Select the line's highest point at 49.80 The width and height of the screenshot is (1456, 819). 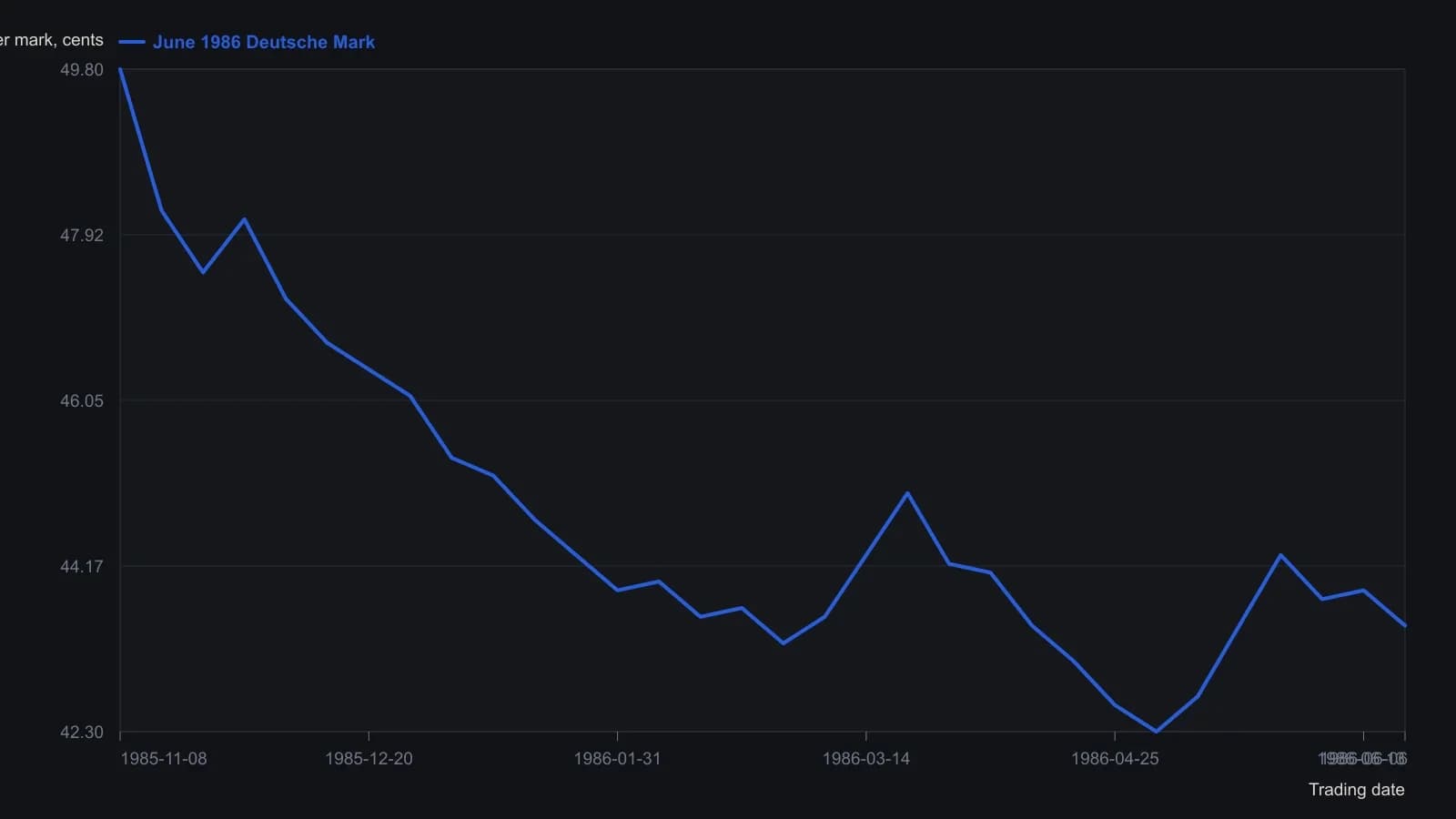(x=120, y=69)
